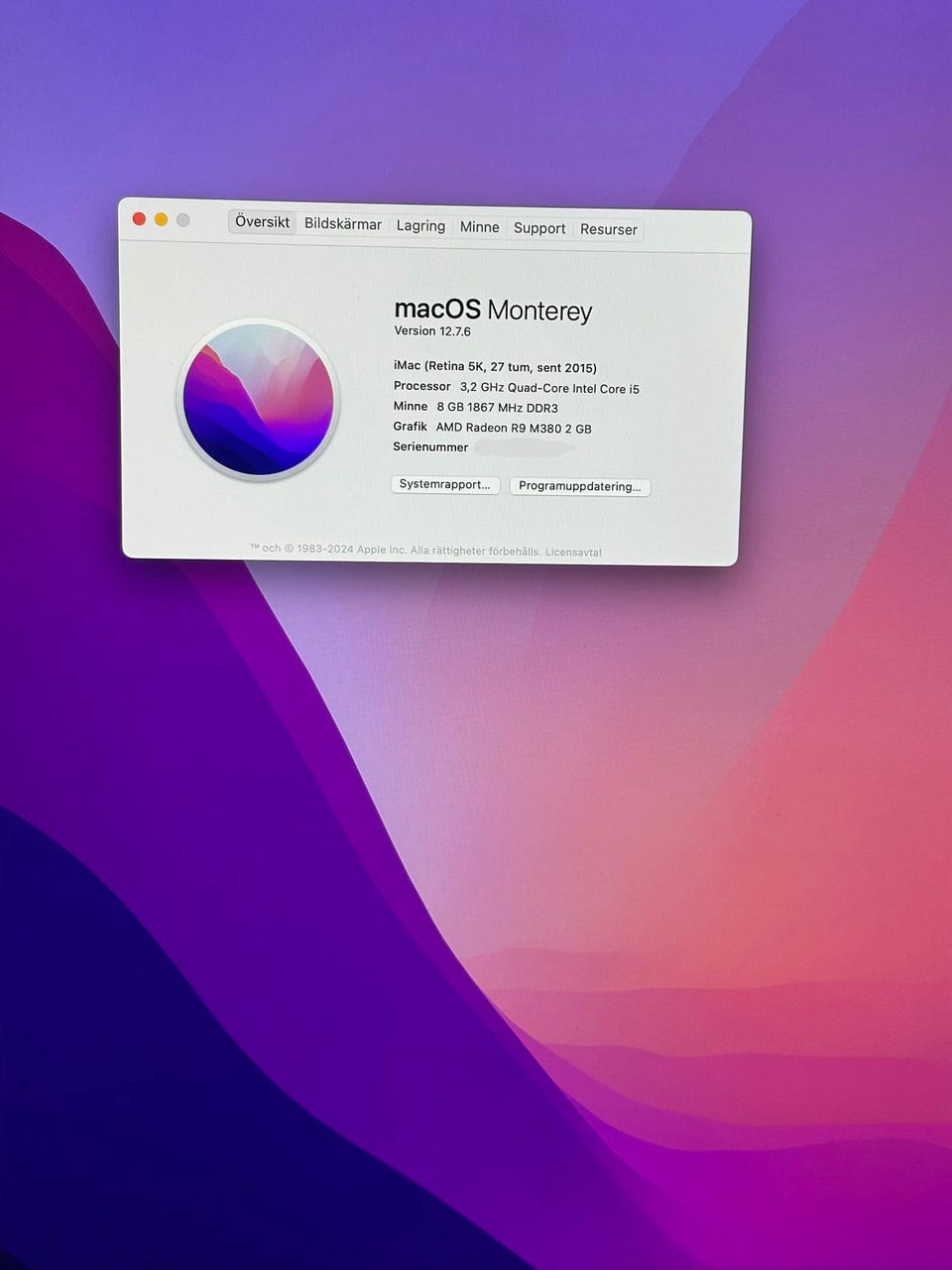This screenshot has height=1270, width=952.
Task: Go to the Minne tab
Action: click(x=480, y=227)
